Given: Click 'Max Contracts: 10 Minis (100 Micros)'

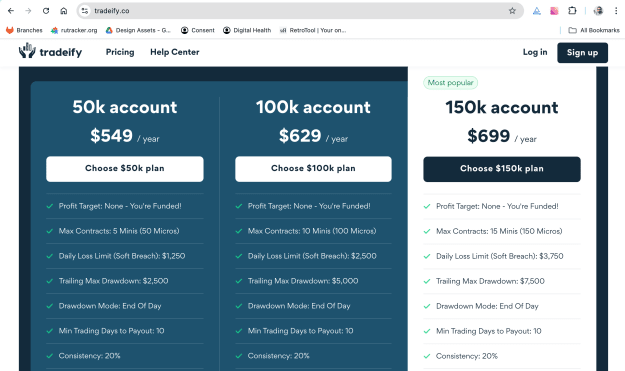Looking at the screenshot, I should (x=312, y=231).
